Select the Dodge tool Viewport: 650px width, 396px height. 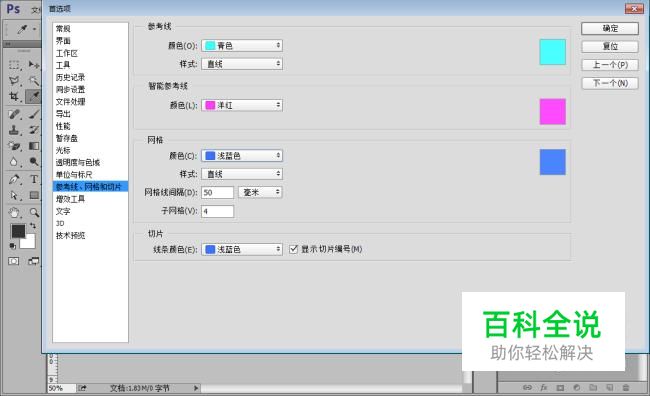click(34, 162)
